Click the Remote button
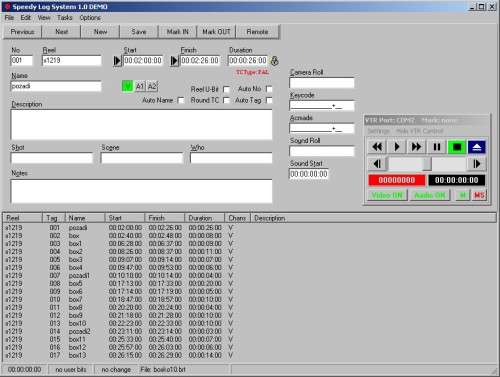The width and height of the screenshot is (500, 377). tap(257, 32)
